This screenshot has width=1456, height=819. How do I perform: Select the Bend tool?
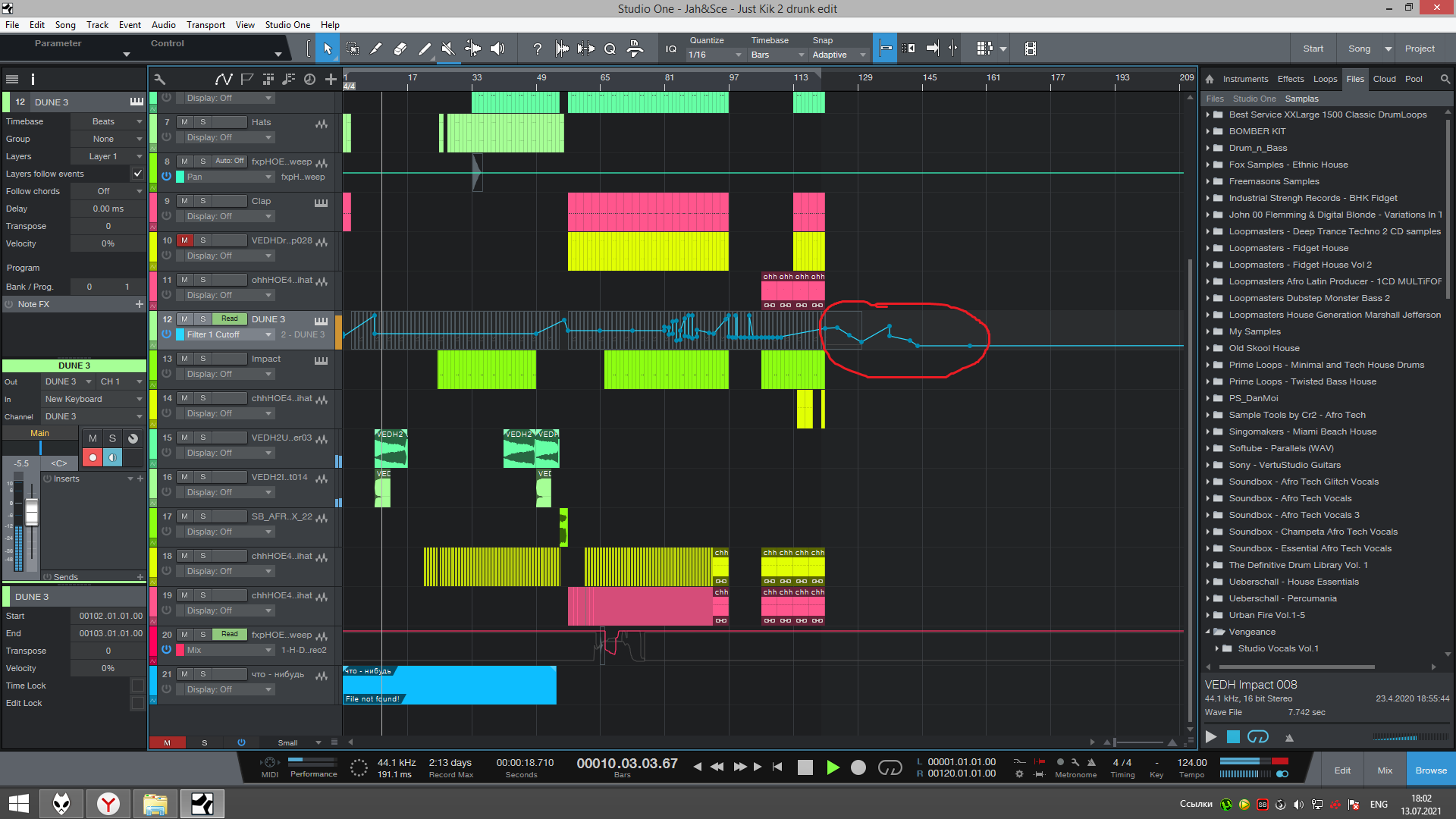point(473,49)
